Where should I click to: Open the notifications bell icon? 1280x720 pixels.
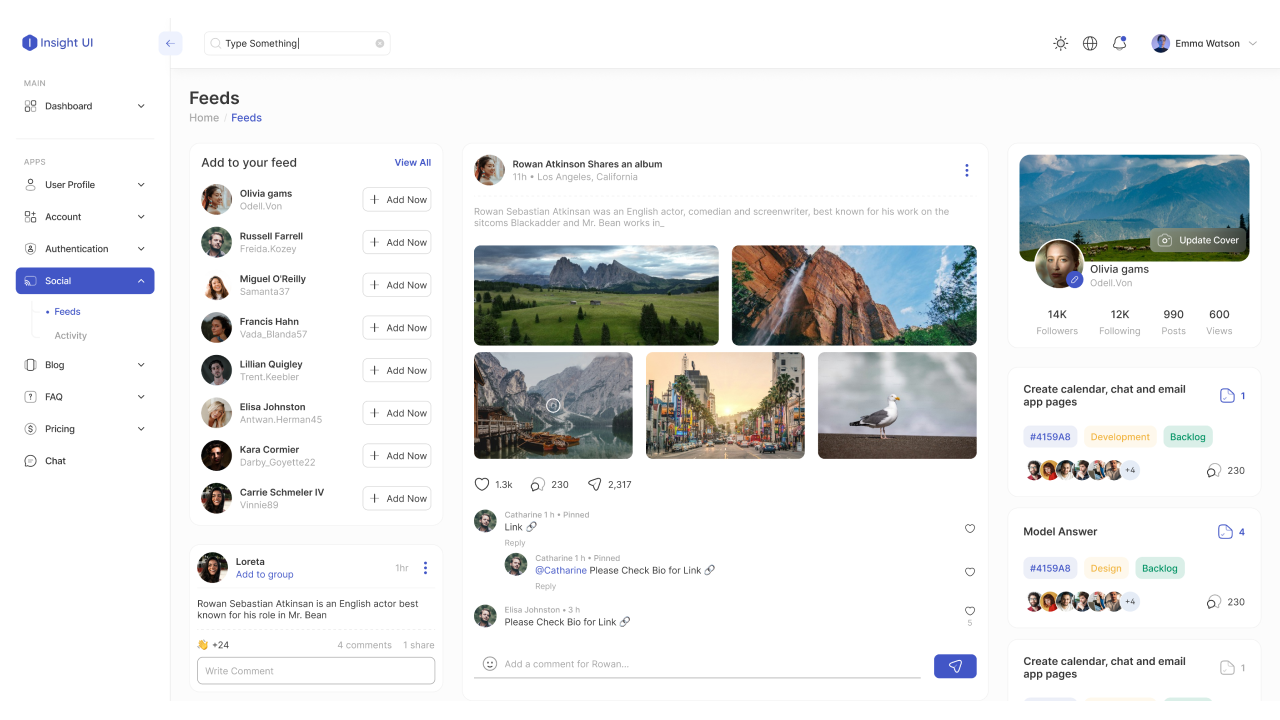1119,43
